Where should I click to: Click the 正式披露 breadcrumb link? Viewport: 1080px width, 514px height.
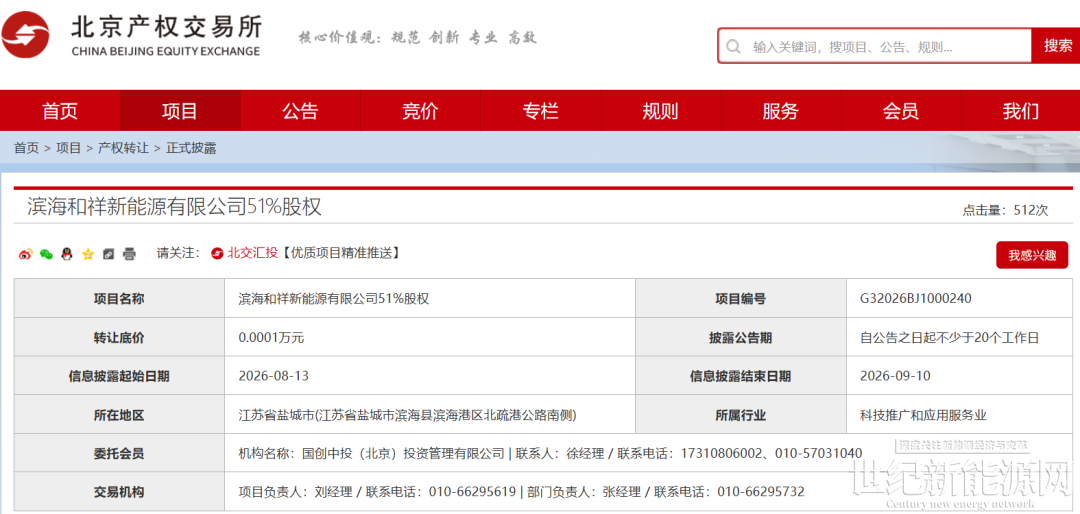[x=191, y=148]
